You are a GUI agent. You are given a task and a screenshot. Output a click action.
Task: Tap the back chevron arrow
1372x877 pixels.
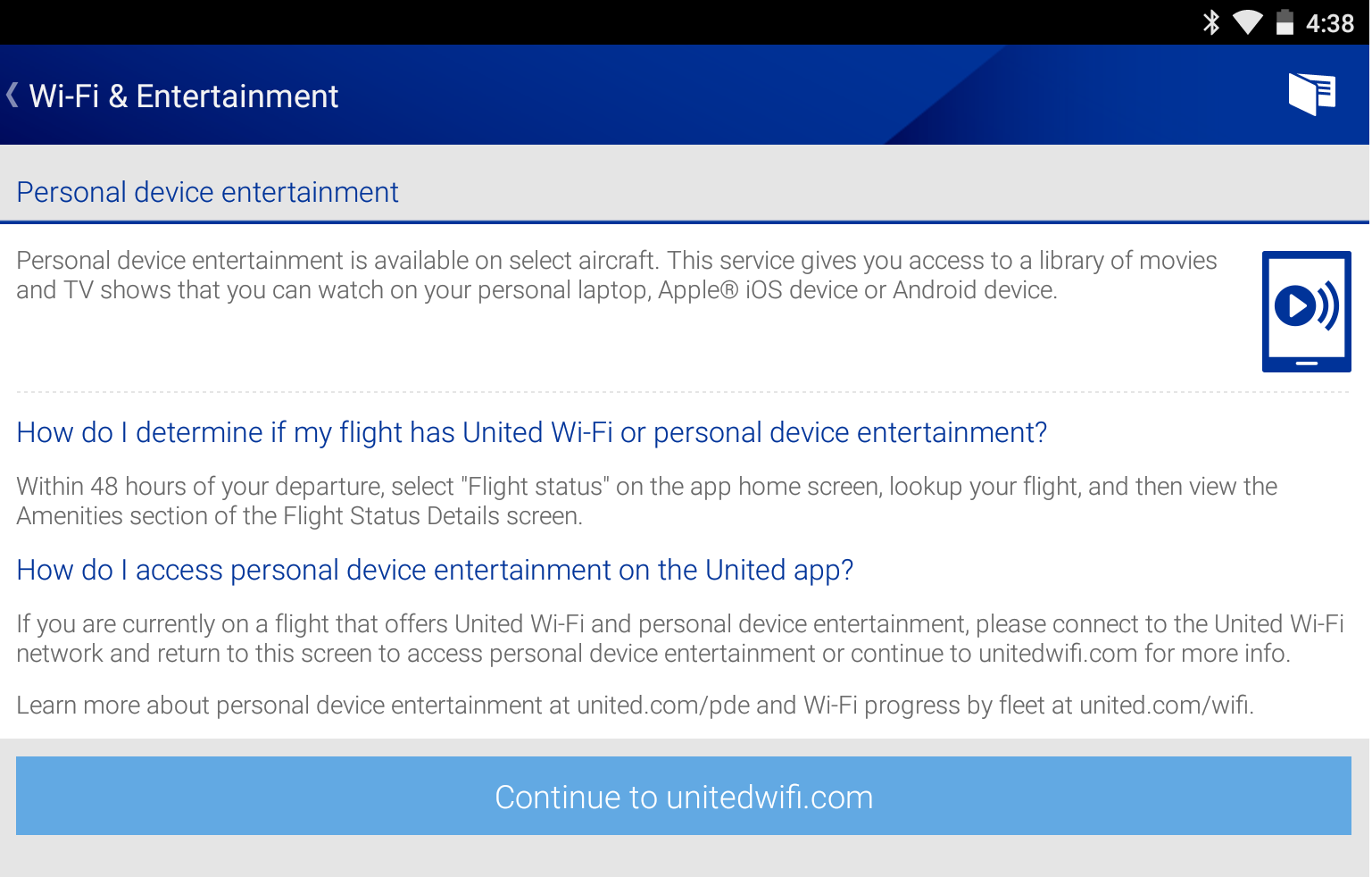(x=11, y=94)
